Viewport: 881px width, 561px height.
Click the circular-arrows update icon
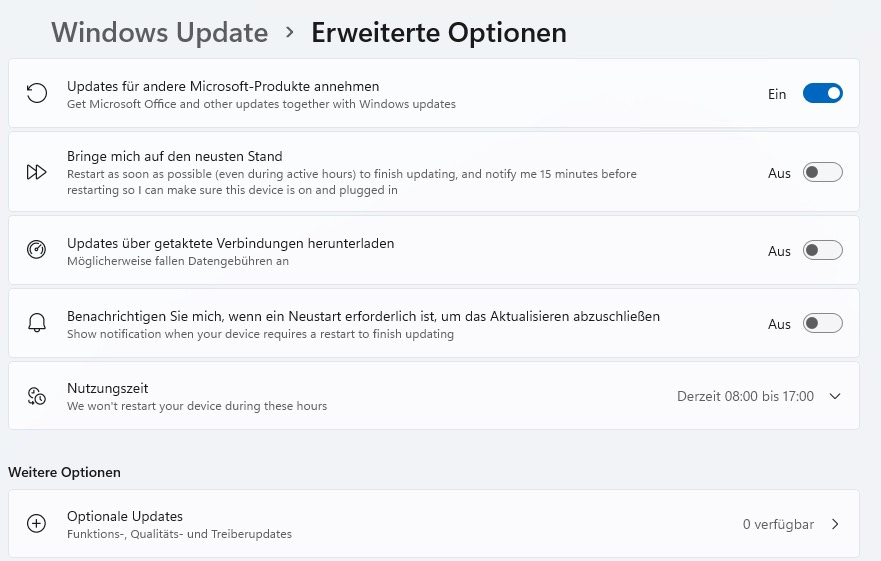pyautogui.click(x=37, y=94)
